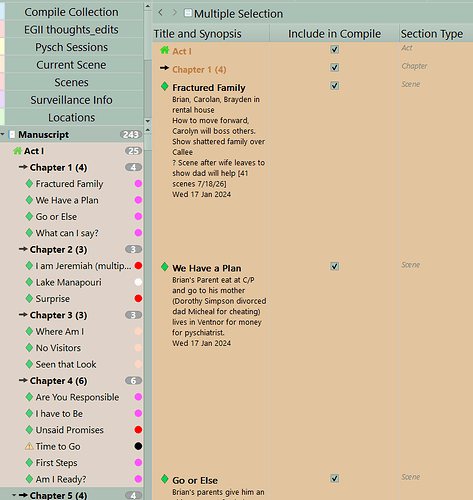Click the arrow icon beside Chapter 4 (6)

[x=23, y=380]
